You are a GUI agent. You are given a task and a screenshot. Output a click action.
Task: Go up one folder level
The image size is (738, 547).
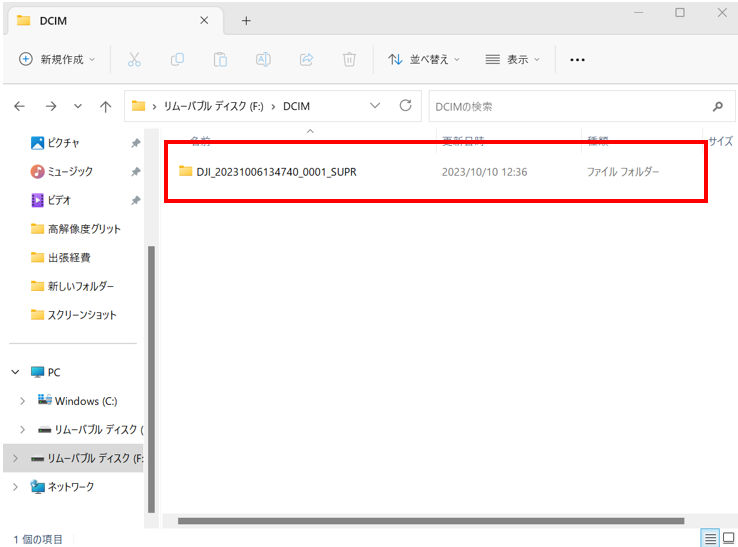(105, 106)
